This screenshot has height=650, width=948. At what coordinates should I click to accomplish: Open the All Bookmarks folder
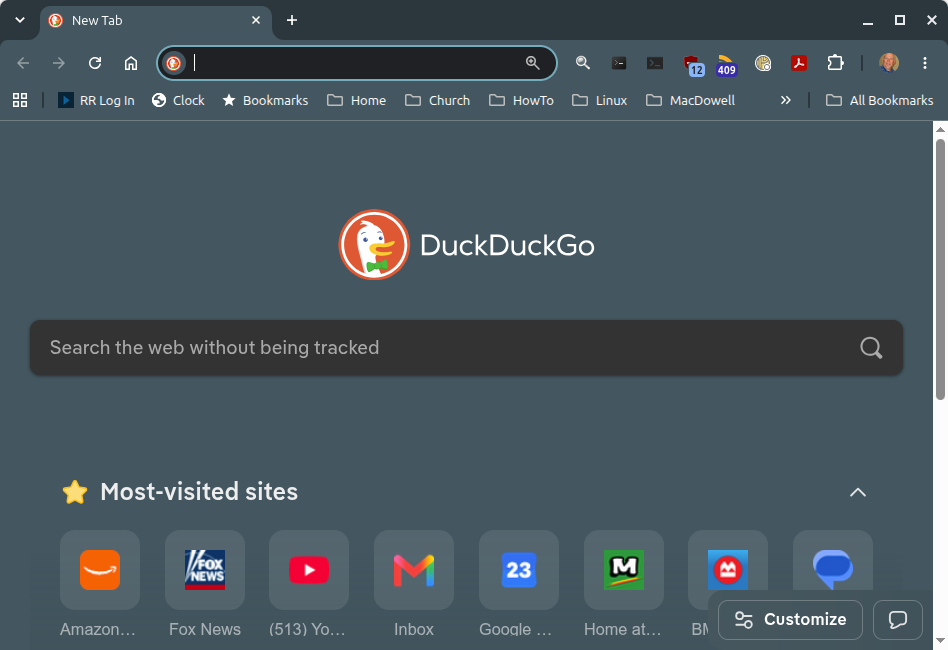(880, 100)
